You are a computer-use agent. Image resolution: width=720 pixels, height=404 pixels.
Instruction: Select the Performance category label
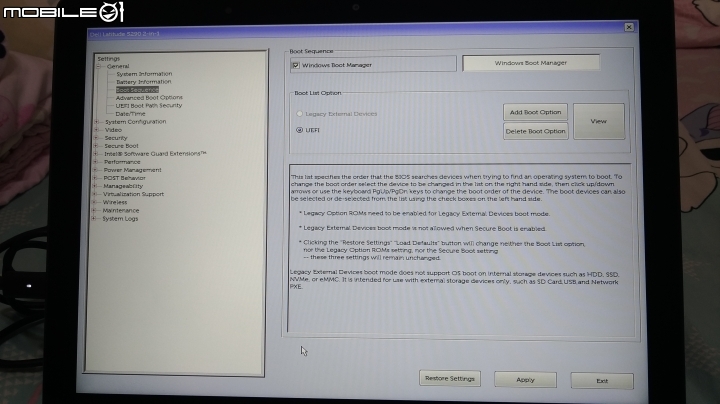coord(122,162)
